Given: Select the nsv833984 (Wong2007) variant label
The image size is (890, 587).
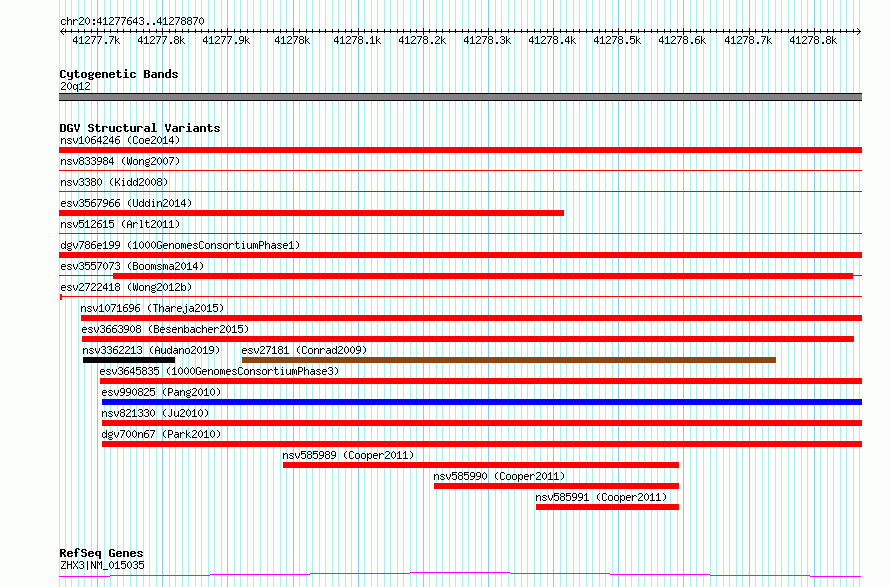Looking at the screenshot, I should (x=120, y=161).
